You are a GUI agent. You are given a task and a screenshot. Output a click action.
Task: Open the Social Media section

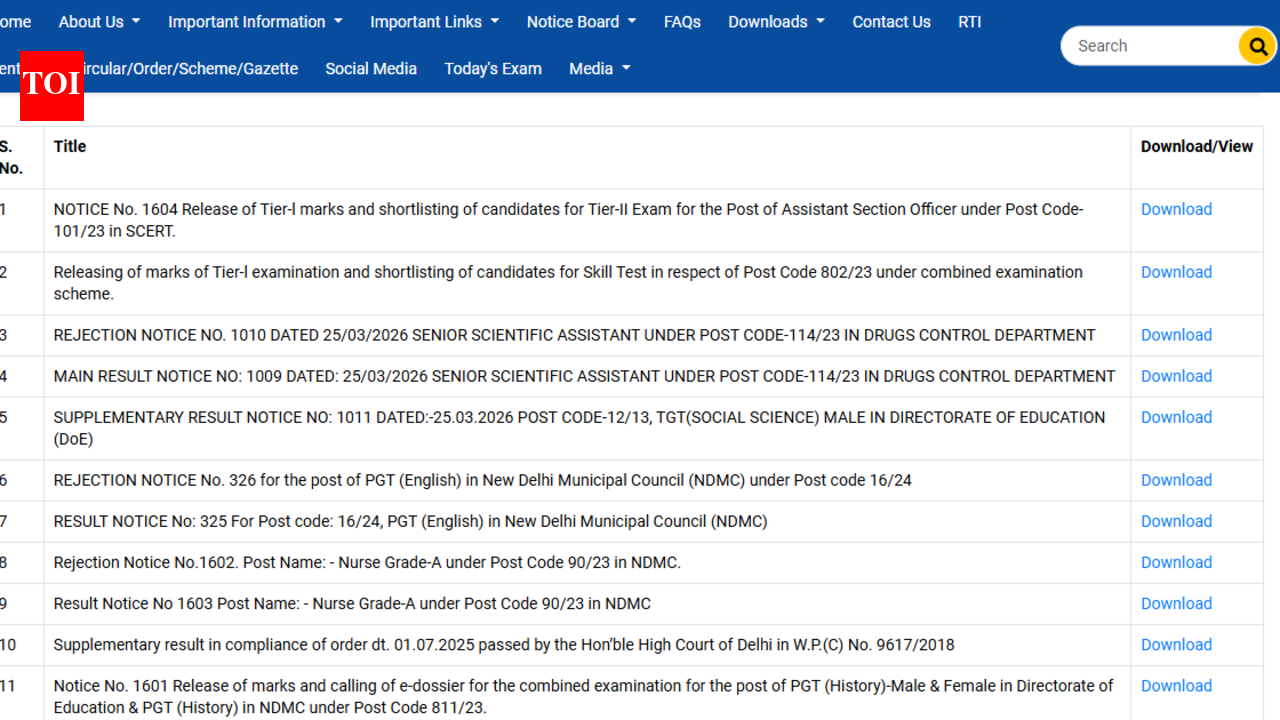(x=371, y=68)
